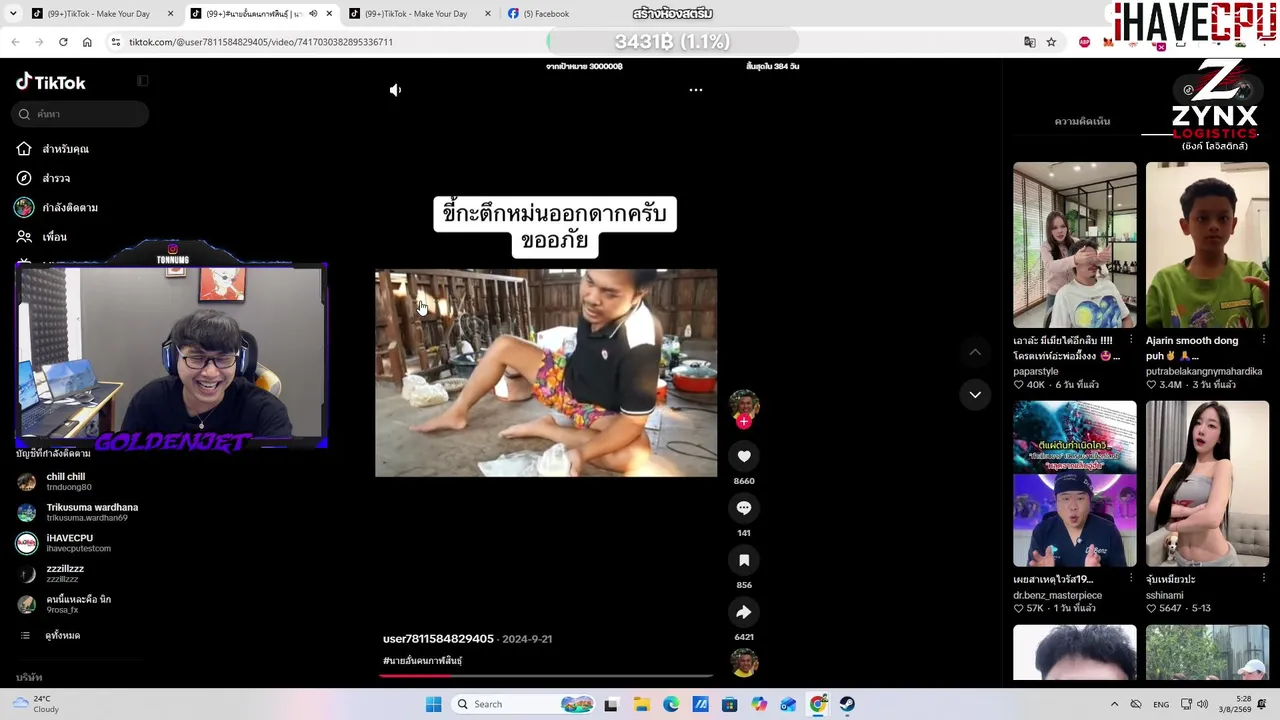Open the dr.benz_masterpiece video thumbnail
This screenshot has height=720, width=1280.
[x=1075, y=484]
